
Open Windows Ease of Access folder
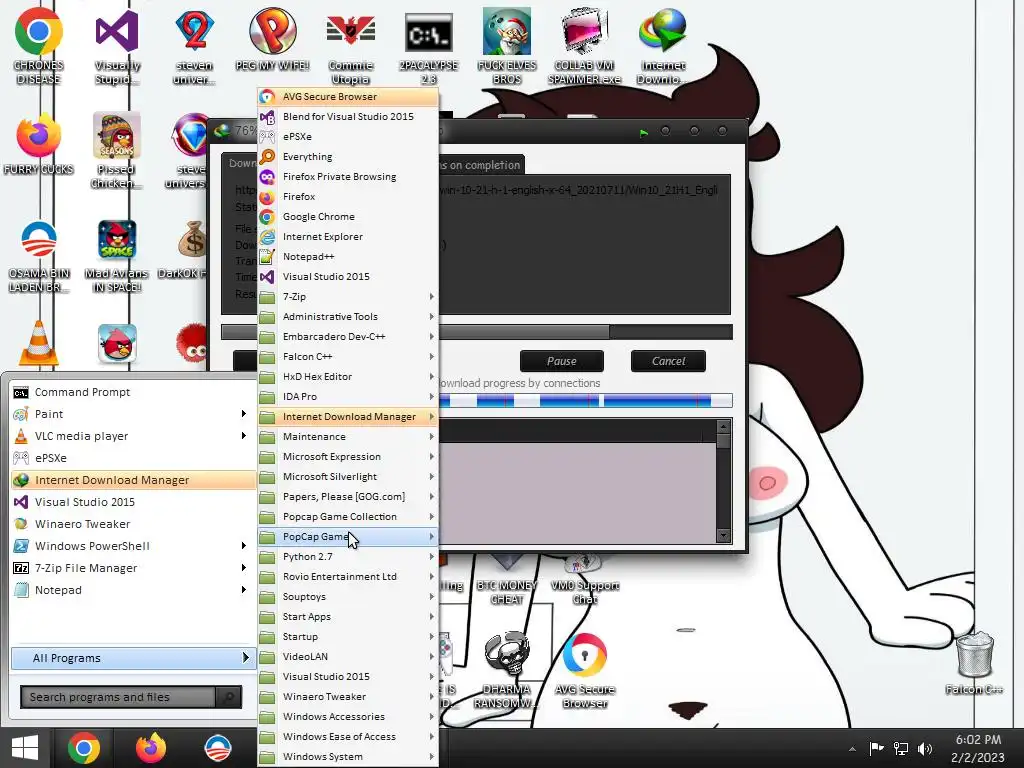coord(348,737)
